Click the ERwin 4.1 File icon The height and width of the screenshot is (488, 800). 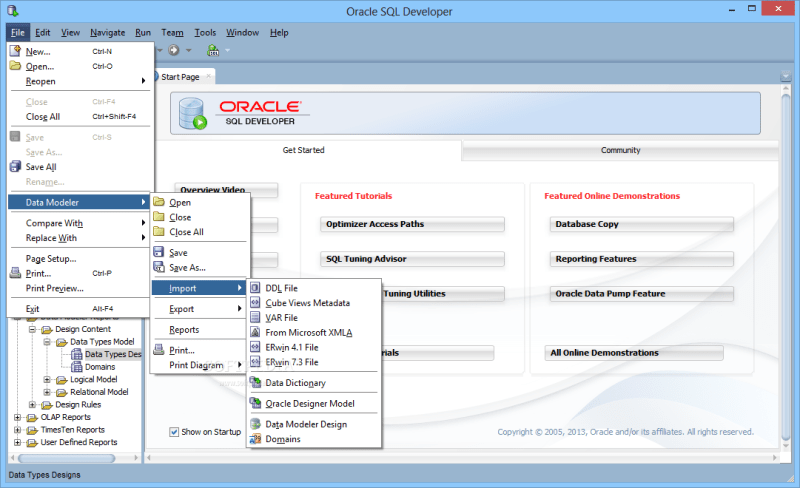tap(255, 347)
